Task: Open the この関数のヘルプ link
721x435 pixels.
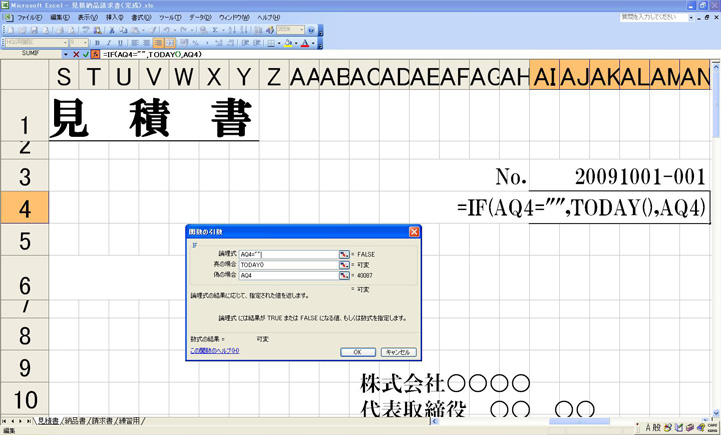Action: coord(215,351)
